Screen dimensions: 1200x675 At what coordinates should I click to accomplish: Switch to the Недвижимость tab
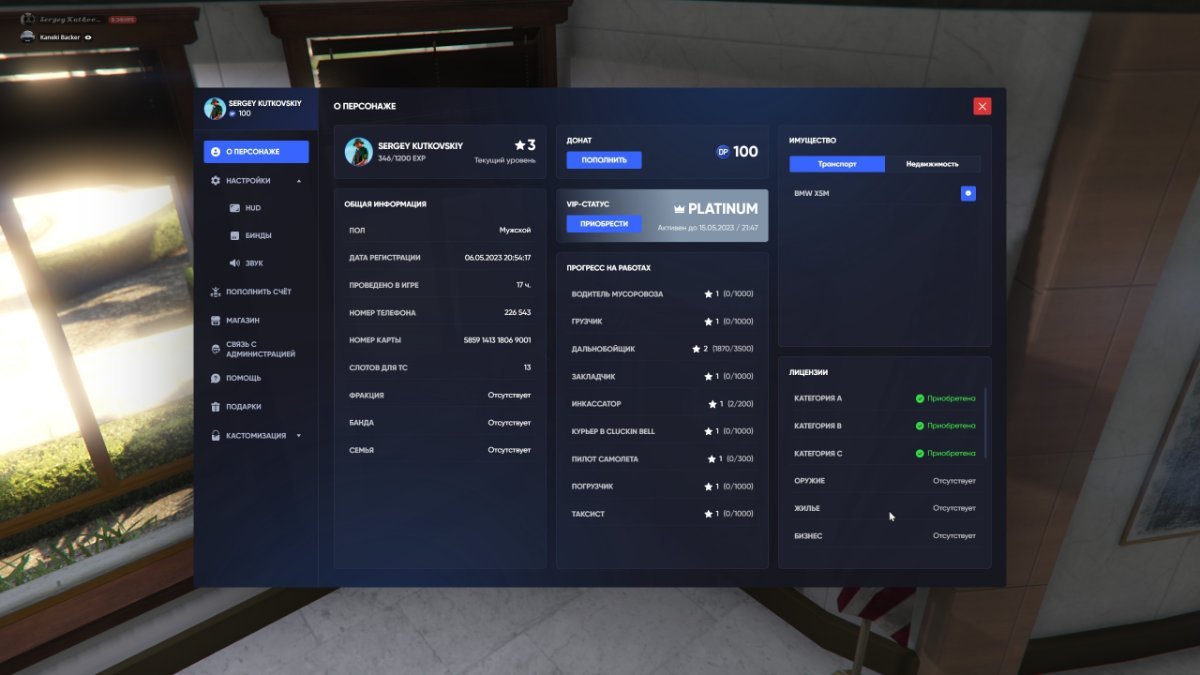coord(932,164)
